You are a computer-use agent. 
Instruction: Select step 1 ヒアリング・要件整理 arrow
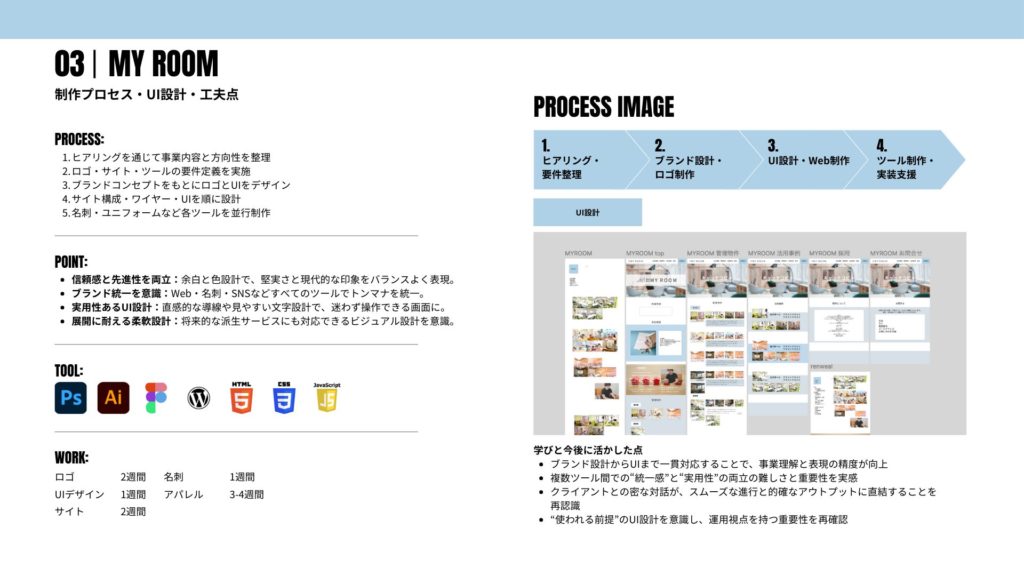585,159
